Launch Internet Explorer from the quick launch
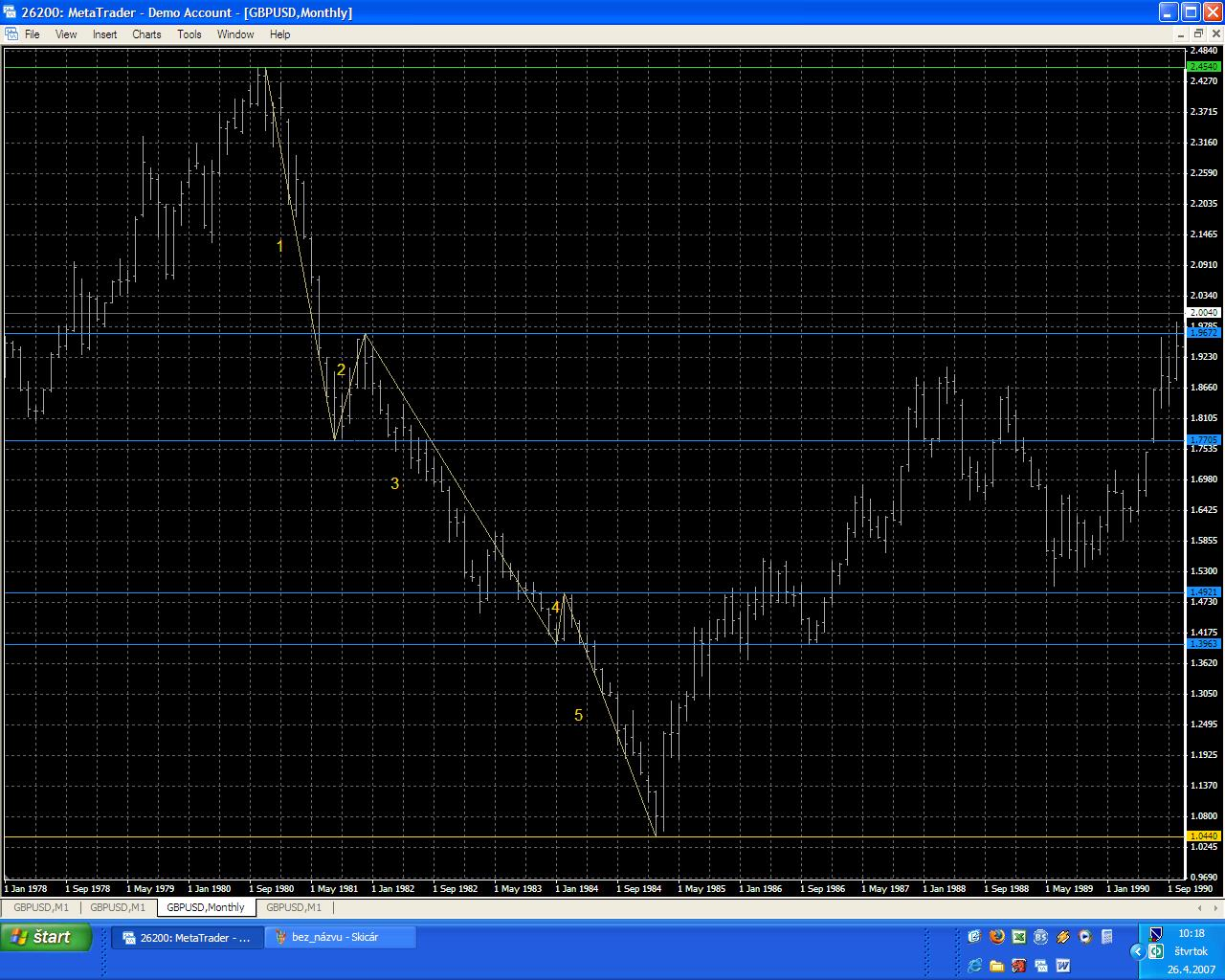 tap(974, 966)
